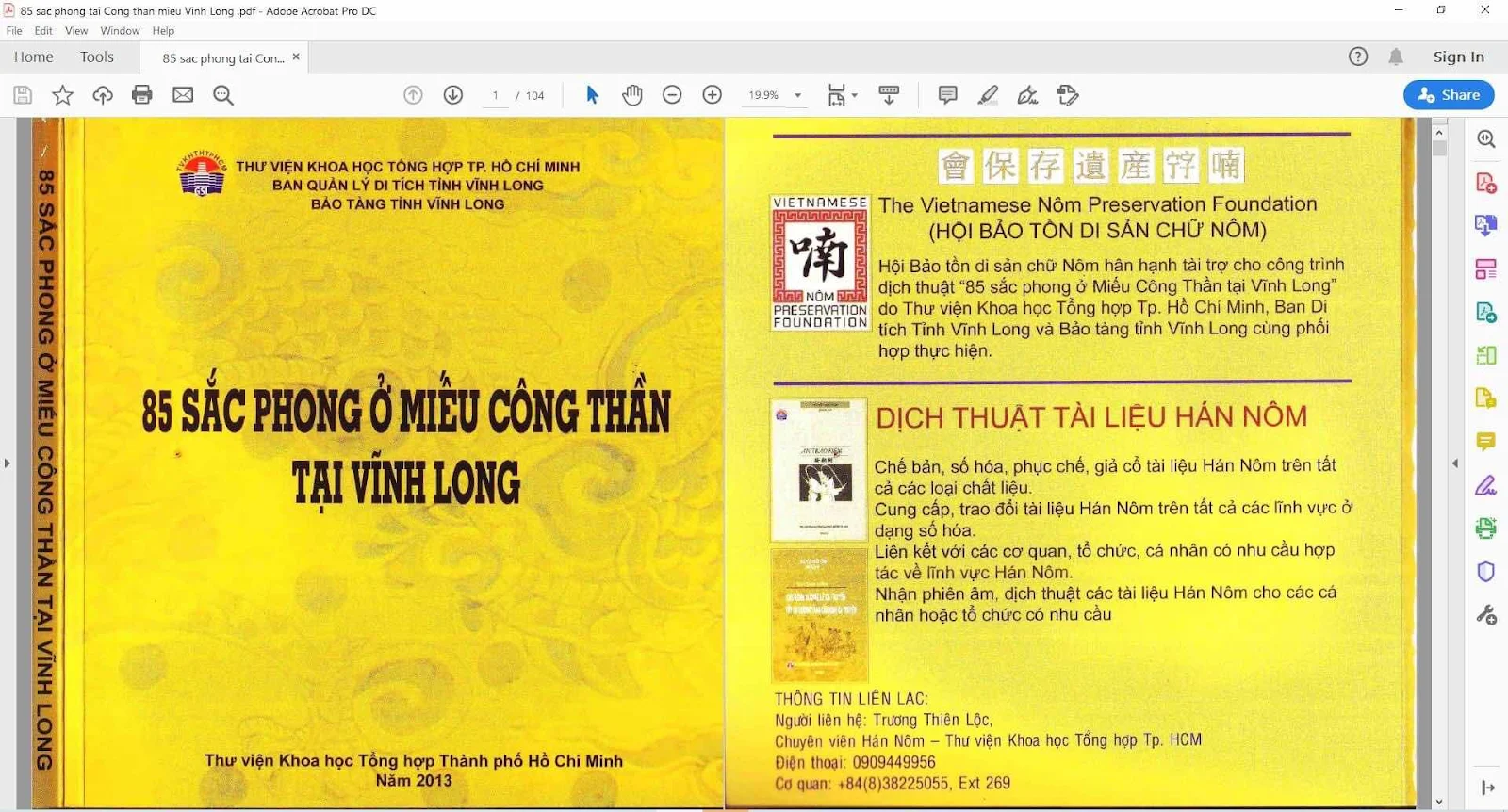Click the stamp tool icon
This screenshot has height=812, width=1508.
(x=1068, y=95)
